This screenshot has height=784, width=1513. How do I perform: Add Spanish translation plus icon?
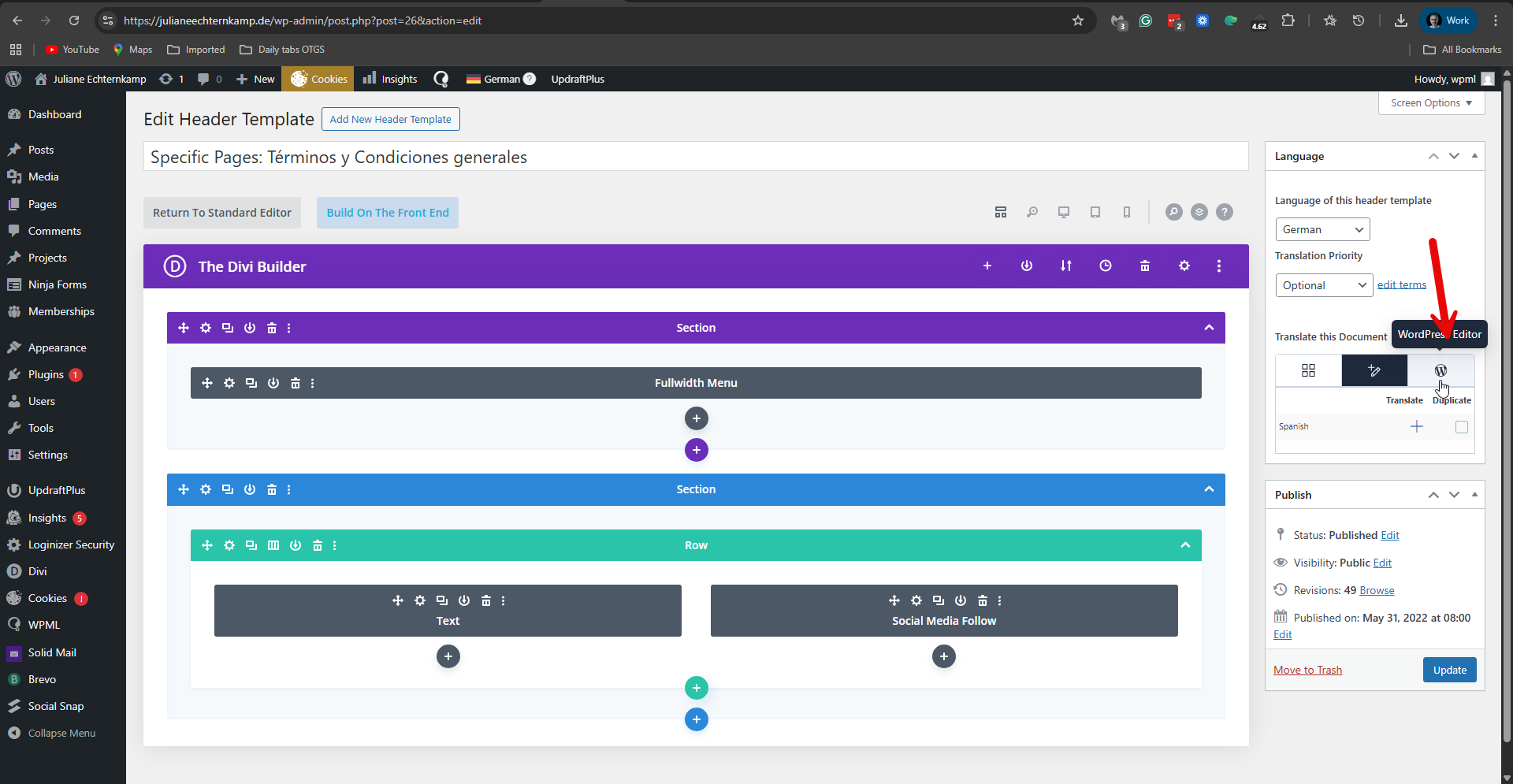click(x=1416, y=426)
